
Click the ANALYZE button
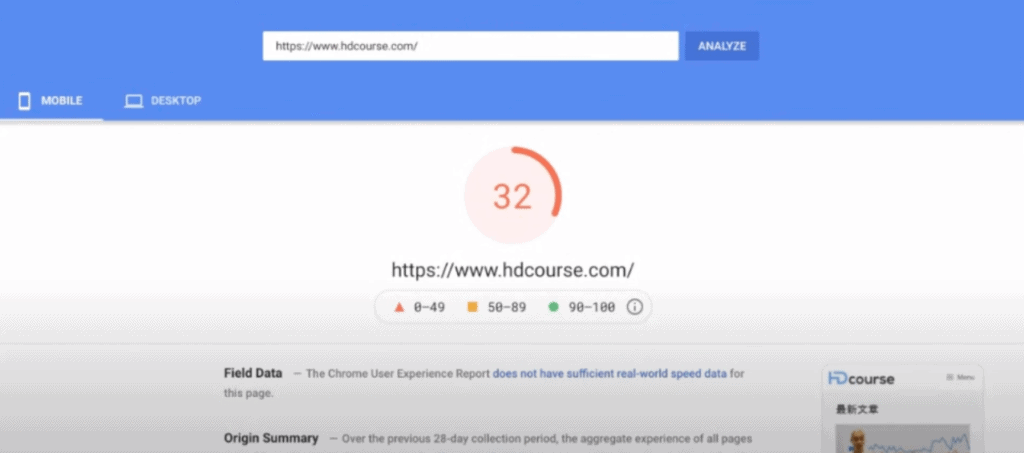pyautogui.click(x=722, y=46)
